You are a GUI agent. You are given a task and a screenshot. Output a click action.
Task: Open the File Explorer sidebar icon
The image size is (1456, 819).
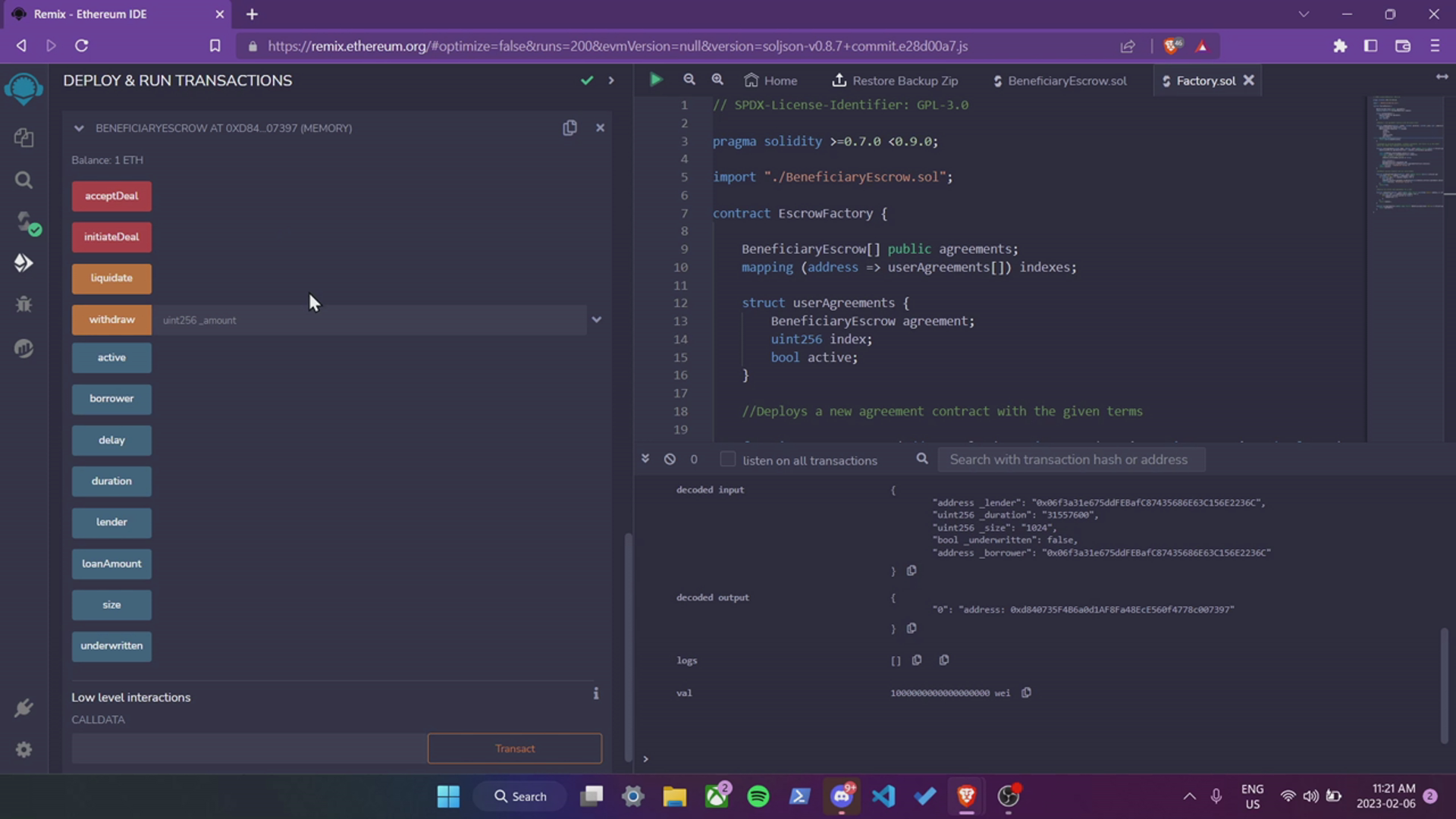point(24,137)
